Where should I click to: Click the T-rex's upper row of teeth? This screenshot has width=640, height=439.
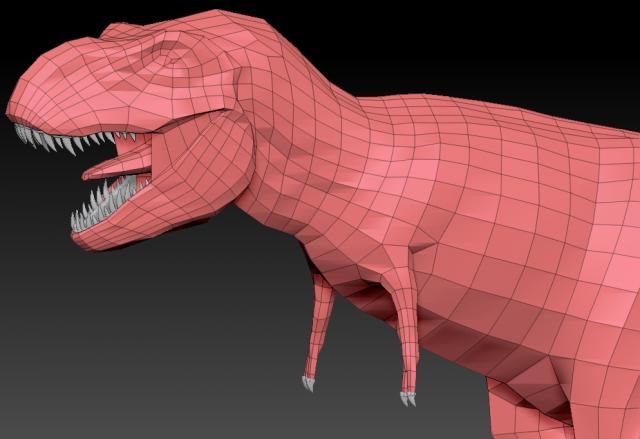(x=60, y=140)
